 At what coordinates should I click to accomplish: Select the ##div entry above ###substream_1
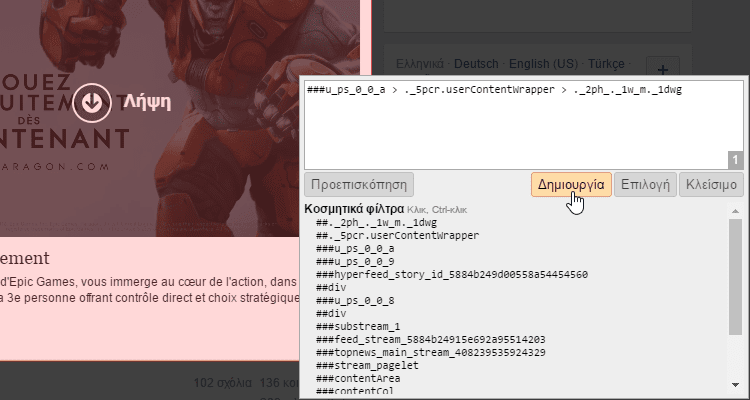[331, 313]
